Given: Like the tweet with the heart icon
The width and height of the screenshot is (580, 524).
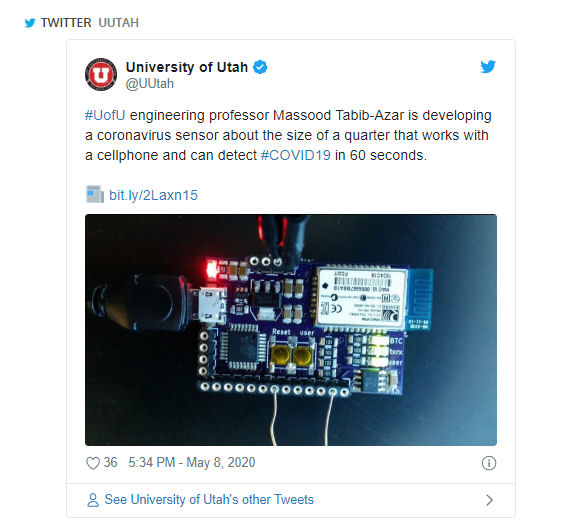Looking at the screenshot, I should click(x=93, y=463).
